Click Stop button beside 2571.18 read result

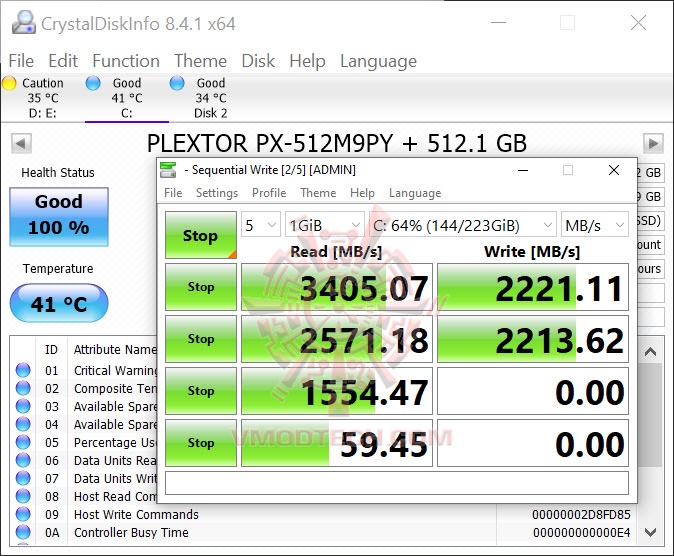tap(201, 339)
